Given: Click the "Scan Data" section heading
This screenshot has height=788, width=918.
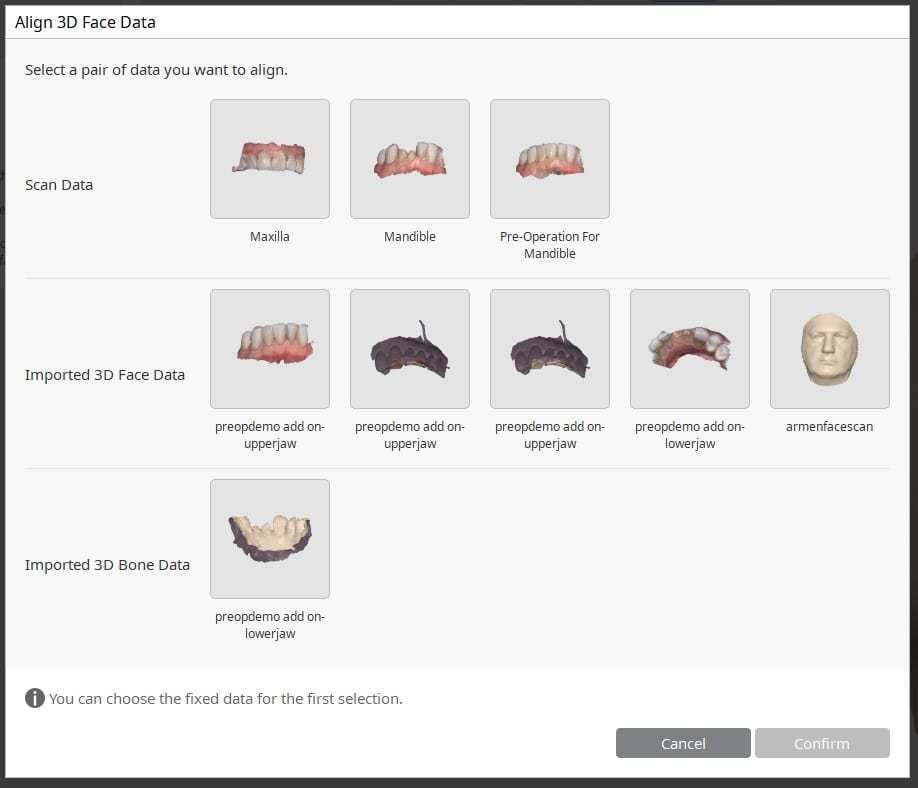Looking at the screenshot, I should point(59,185).
